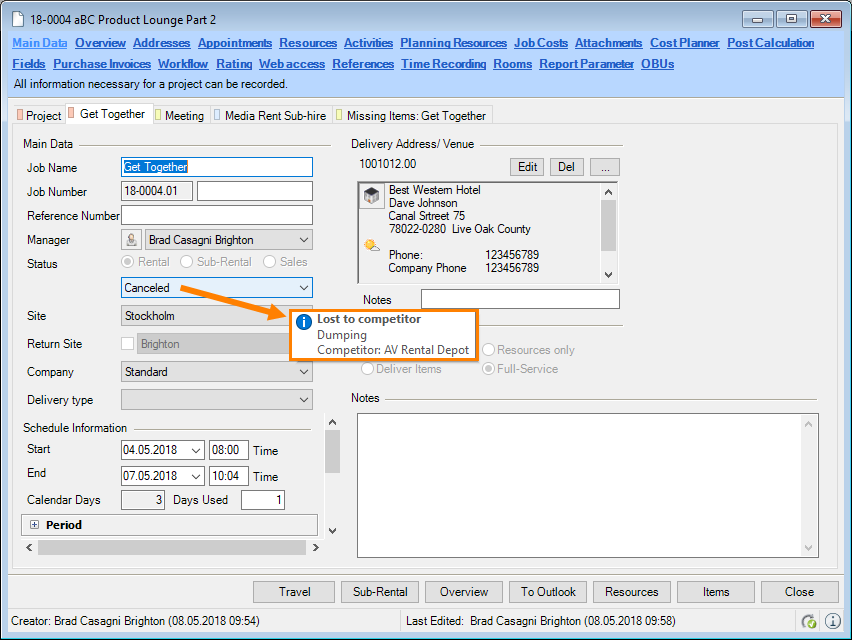Viewport: 852px width, 640px height.
Task: Click the horizontal scrollbar under Period
Action: [x=170, y=548]
